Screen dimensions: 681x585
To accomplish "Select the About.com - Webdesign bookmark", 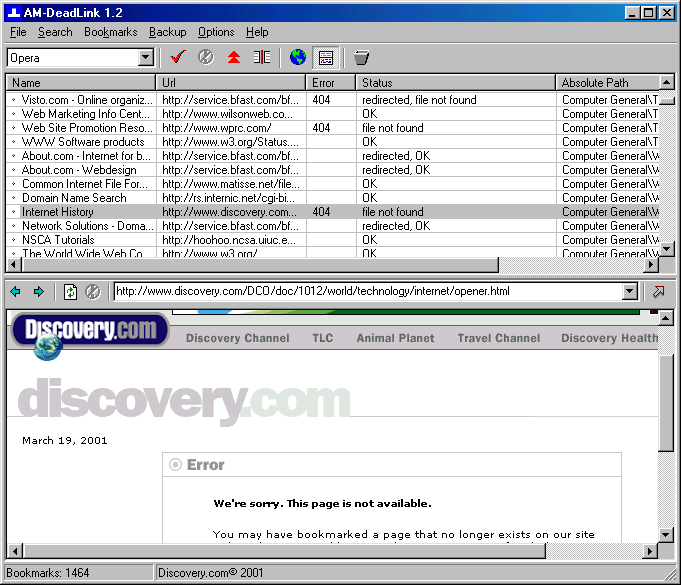I will [x=332, y=170].
